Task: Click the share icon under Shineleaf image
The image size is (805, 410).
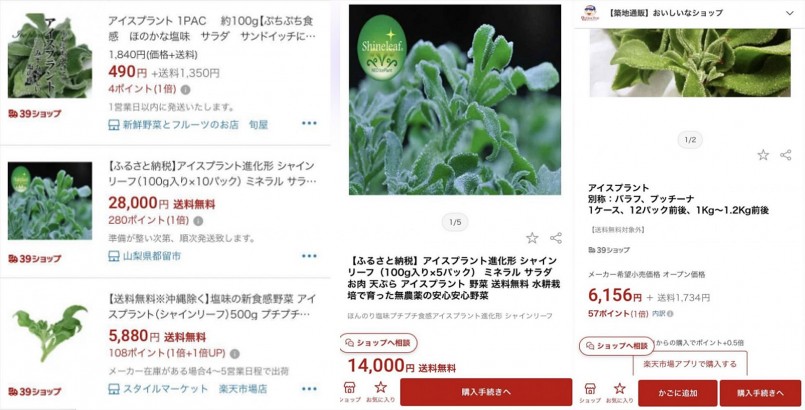Action: coord(555,238)
